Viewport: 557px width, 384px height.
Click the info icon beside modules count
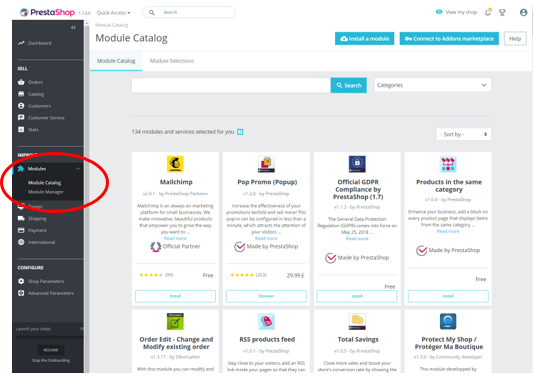tap(240, 132)
